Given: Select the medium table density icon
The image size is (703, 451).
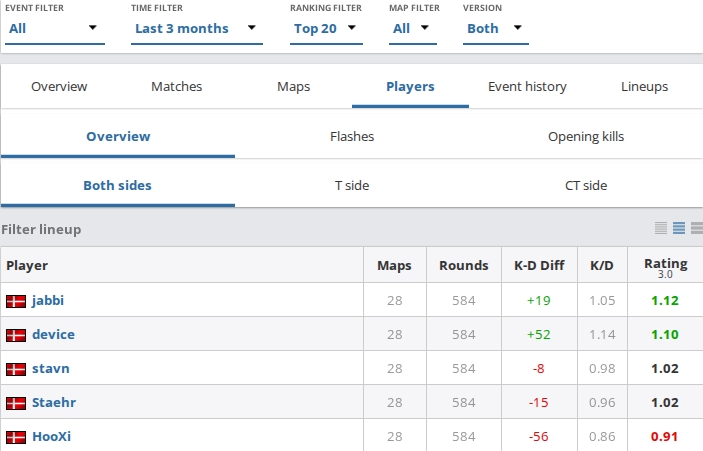Looking at the screenshot, I should coord(679,228).
